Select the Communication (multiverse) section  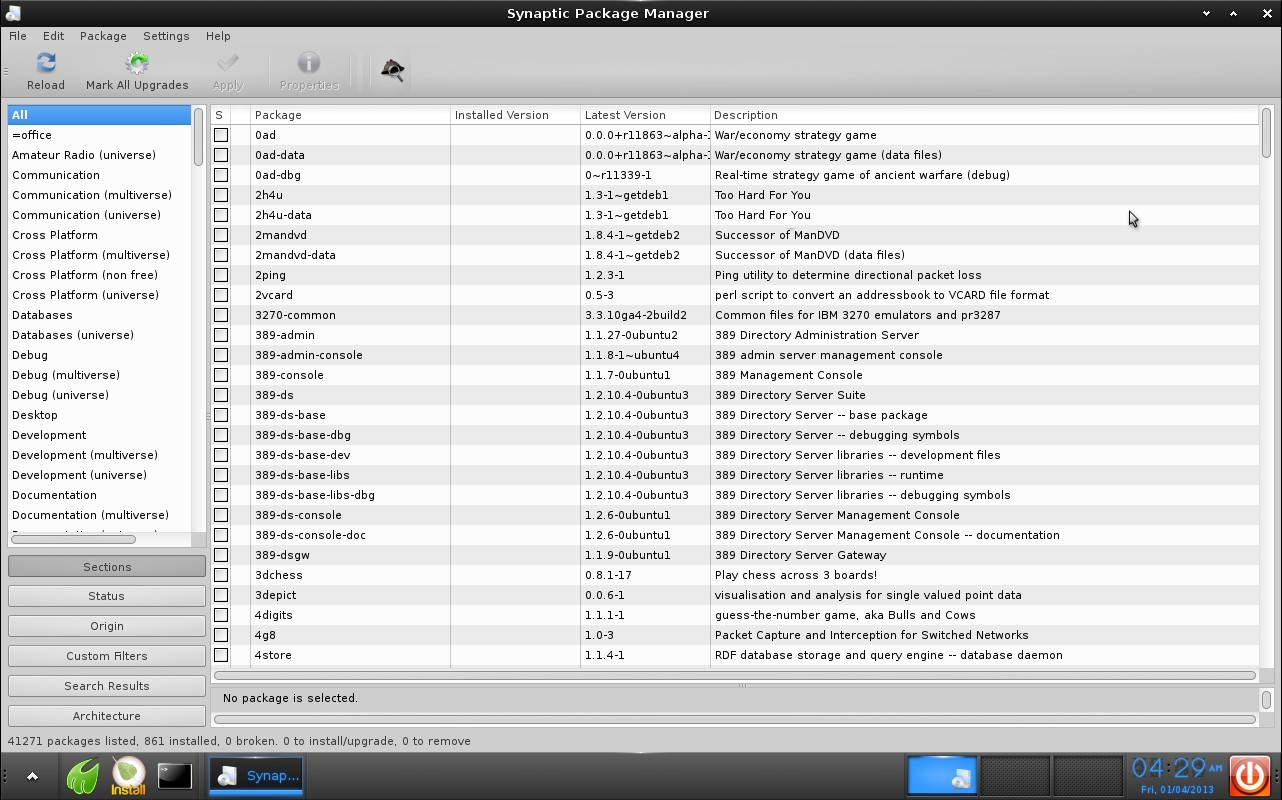coord(100,195)
